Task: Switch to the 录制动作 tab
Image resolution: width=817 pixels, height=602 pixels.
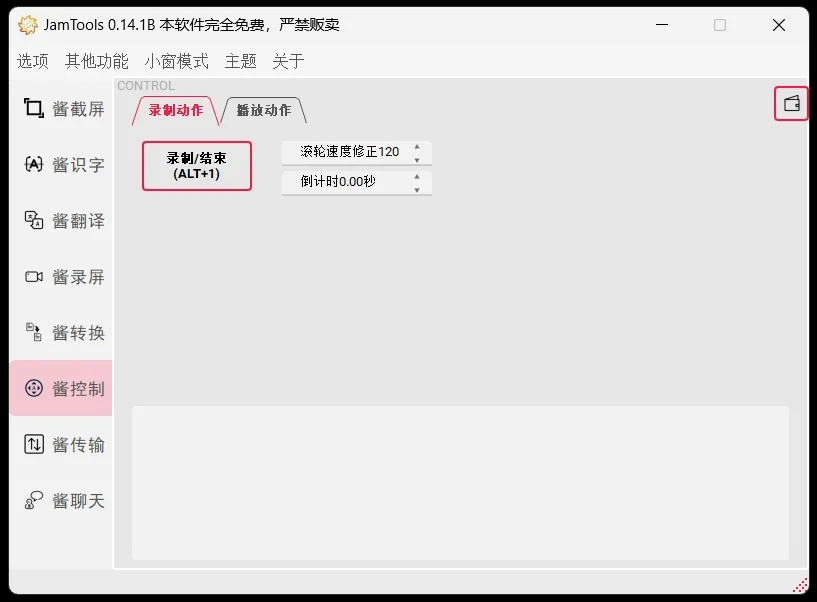Action: (176, 110)
